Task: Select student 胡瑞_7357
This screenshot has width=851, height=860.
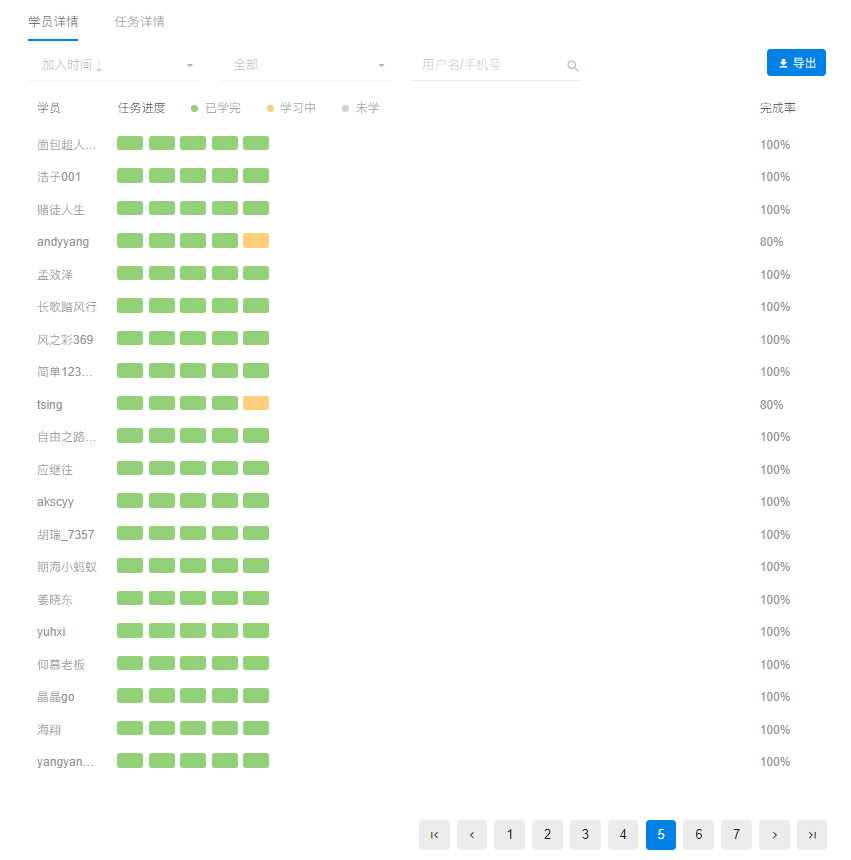Action: click(x=66, y=535)
